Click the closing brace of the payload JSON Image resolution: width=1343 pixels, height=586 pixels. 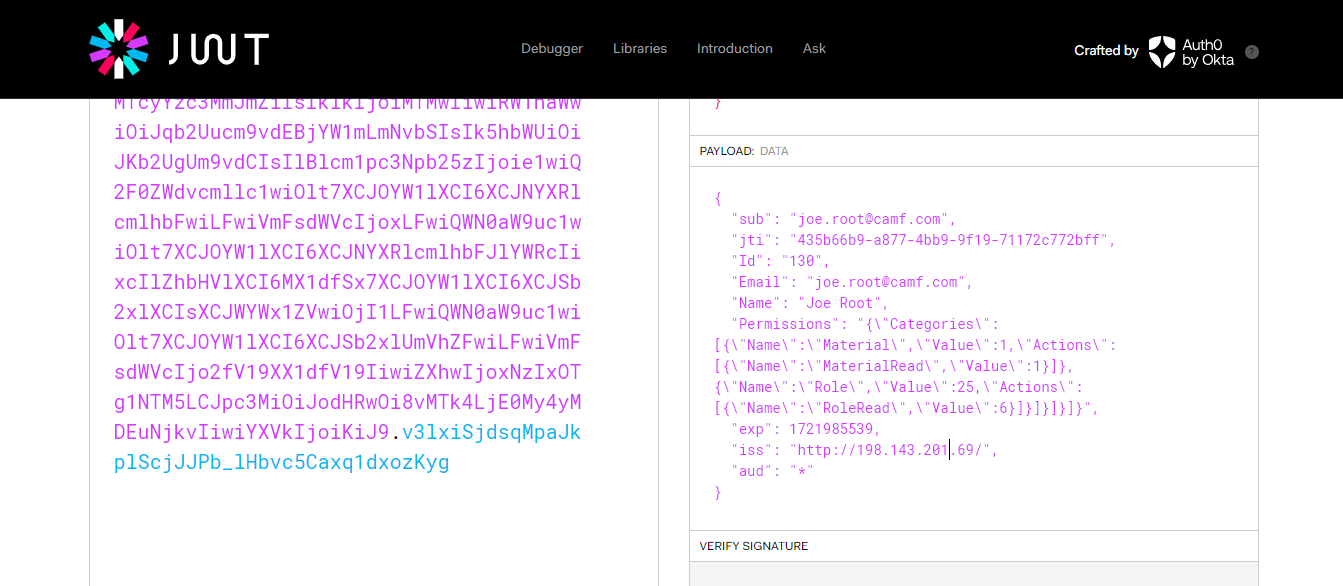(x=718, y=492)
